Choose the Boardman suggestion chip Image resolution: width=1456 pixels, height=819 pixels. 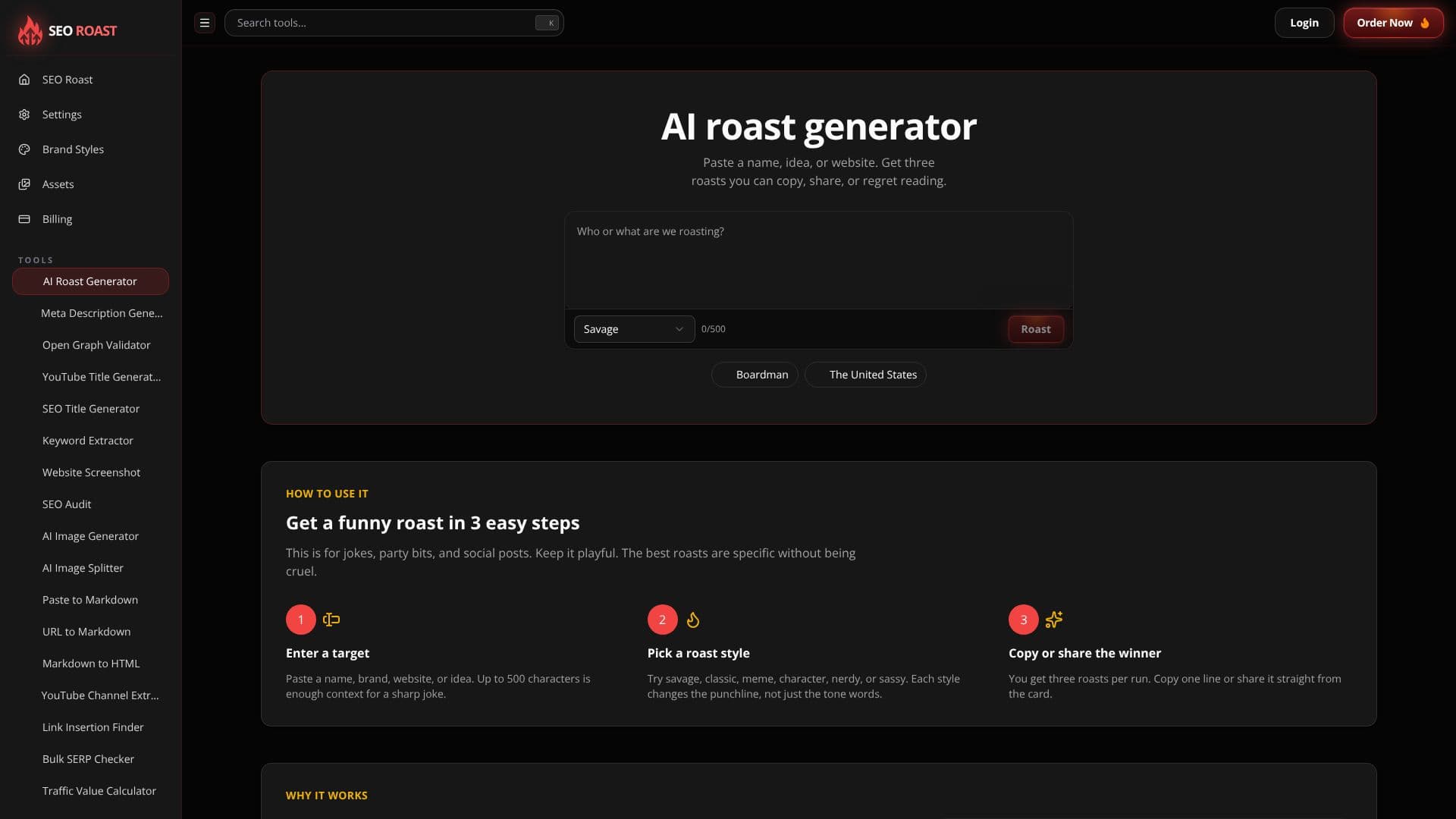pos(755,375)
